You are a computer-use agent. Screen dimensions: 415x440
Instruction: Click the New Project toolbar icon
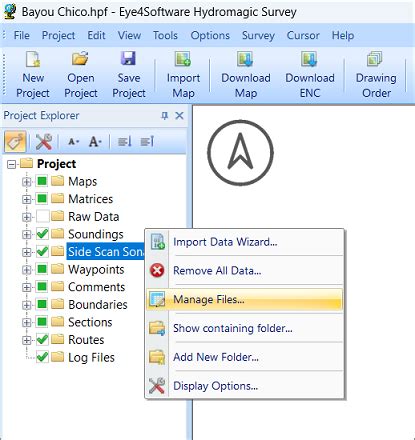(33, 60)
